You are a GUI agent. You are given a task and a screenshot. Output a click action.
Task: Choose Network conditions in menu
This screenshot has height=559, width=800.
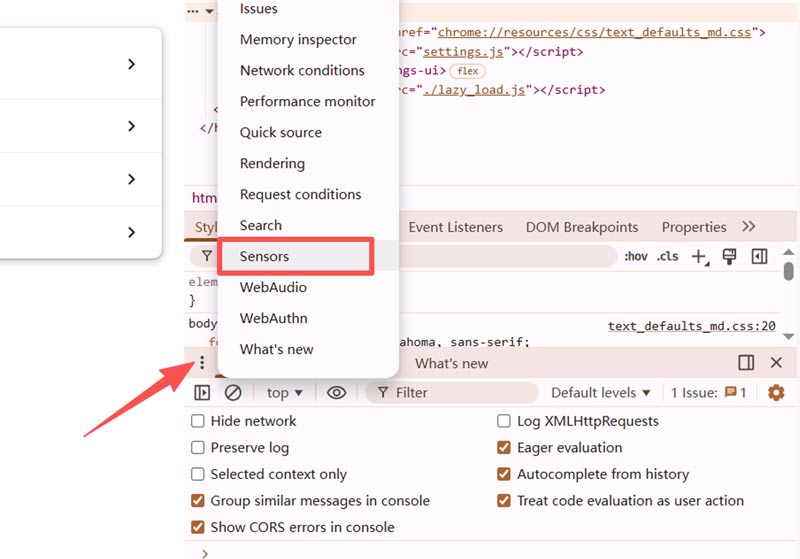[308, 70]
